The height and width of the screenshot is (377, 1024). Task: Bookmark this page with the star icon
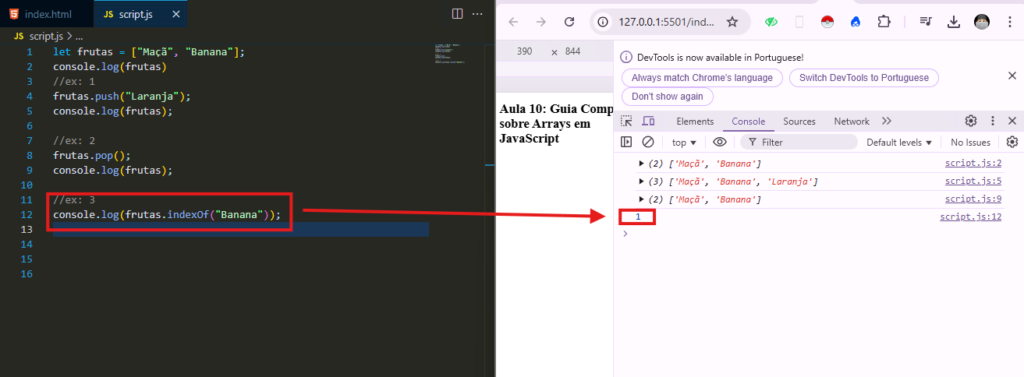tap(732, 22)
